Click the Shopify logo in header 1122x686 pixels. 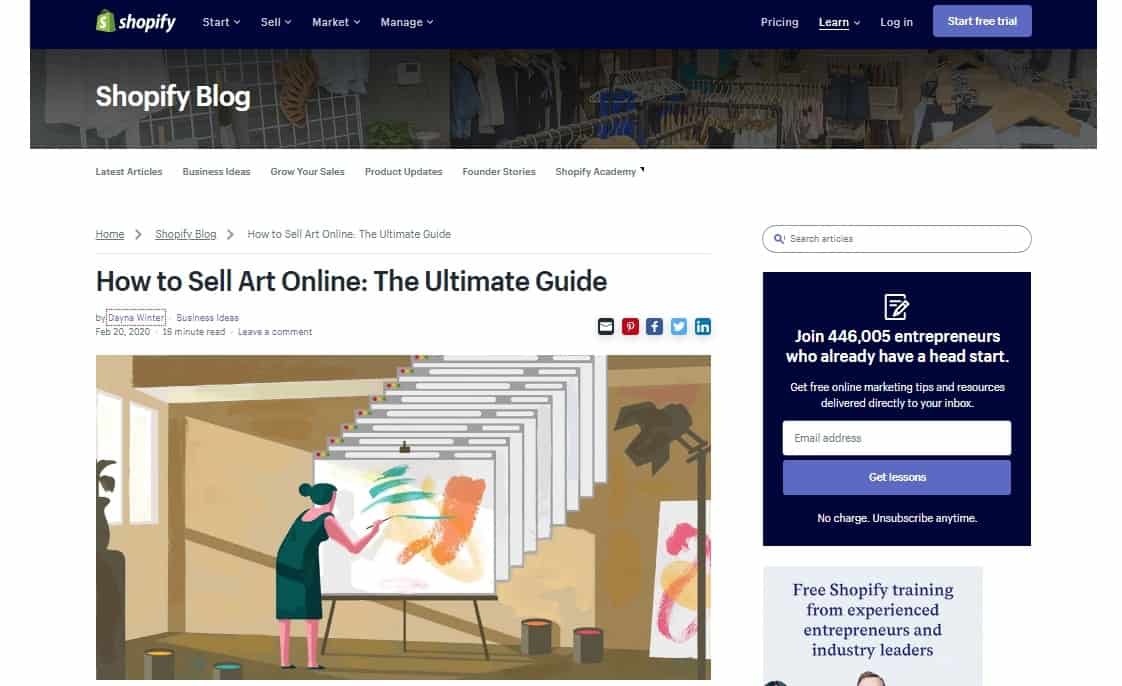click(x=136, y=21)
